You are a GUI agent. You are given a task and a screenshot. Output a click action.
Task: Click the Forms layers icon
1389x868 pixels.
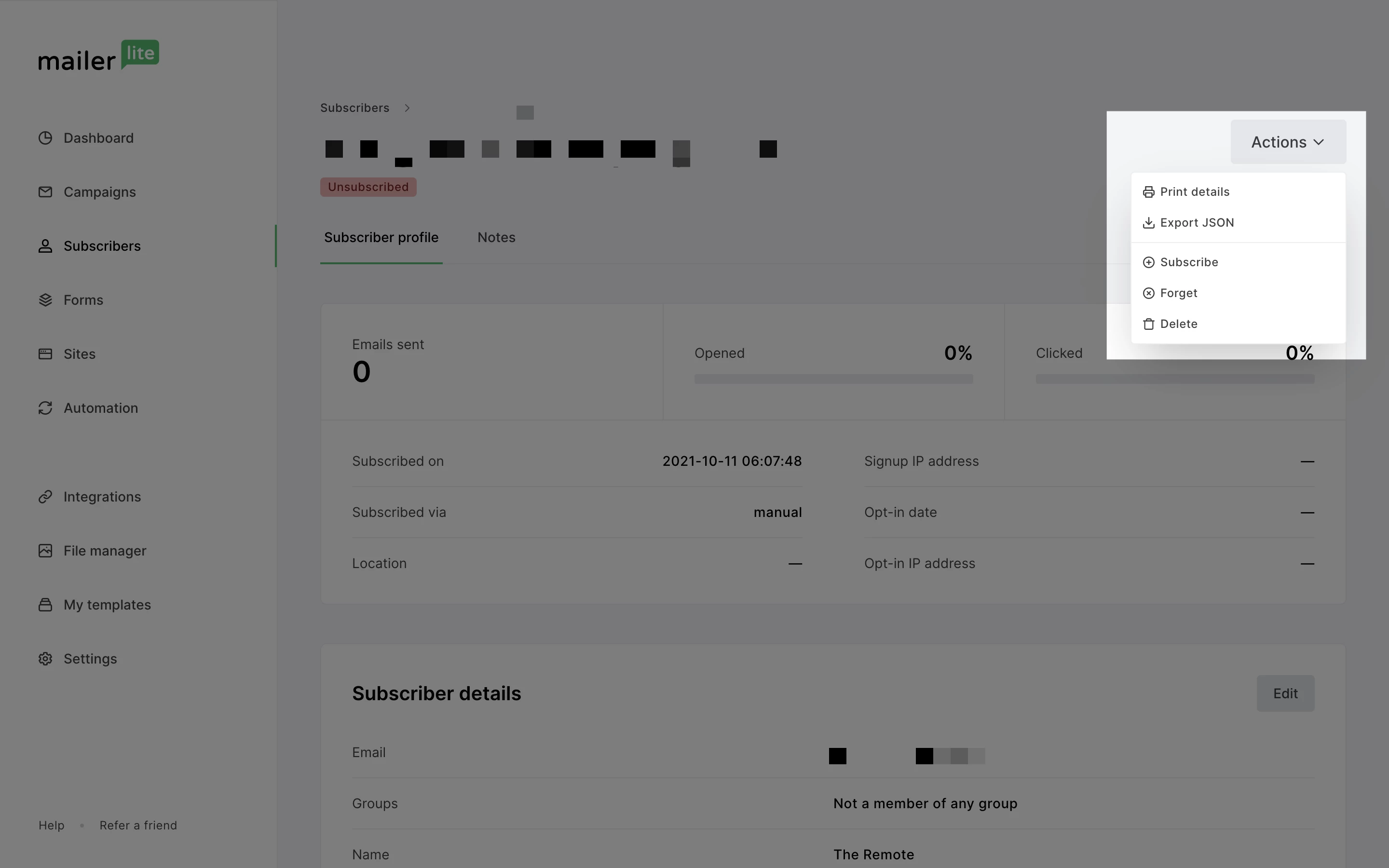(45, 299)
